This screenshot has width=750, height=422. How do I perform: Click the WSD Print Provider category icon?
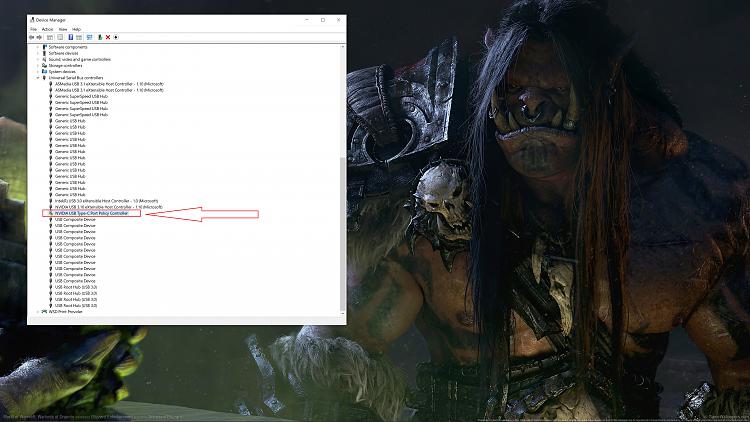pos(44,311)
